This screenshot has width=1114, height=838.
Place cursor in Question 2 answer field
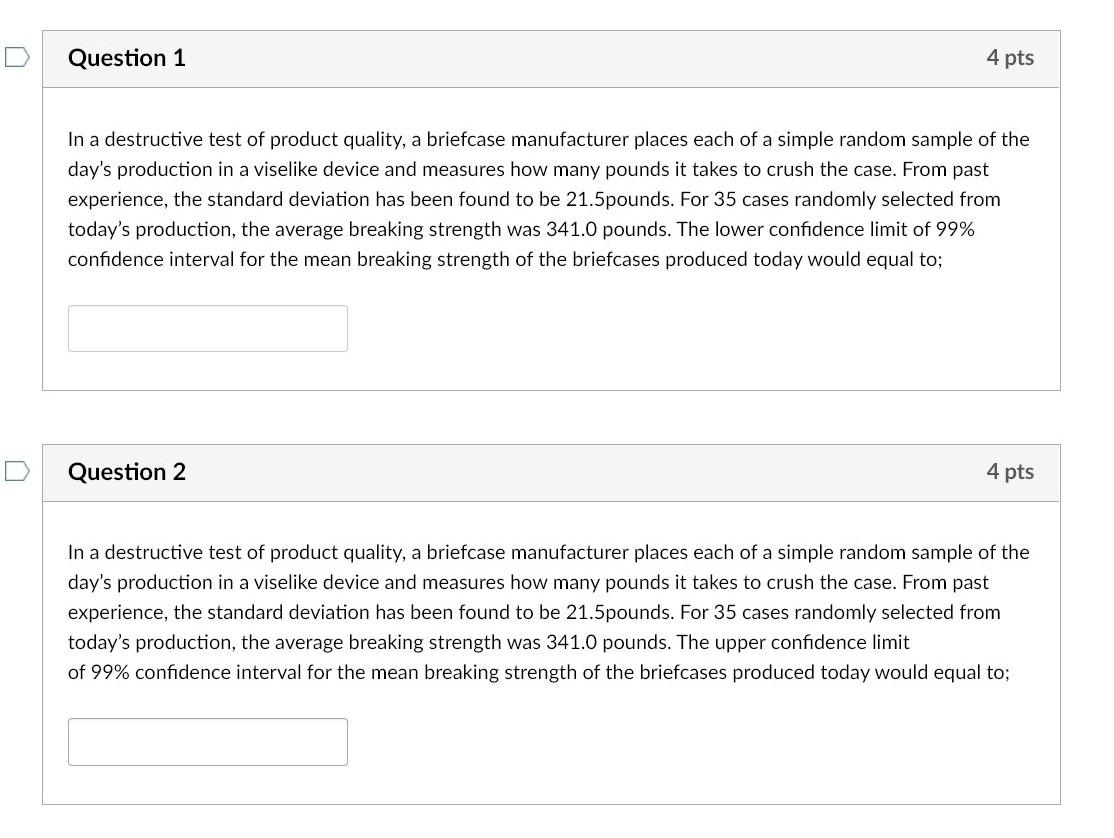point(207,741)
